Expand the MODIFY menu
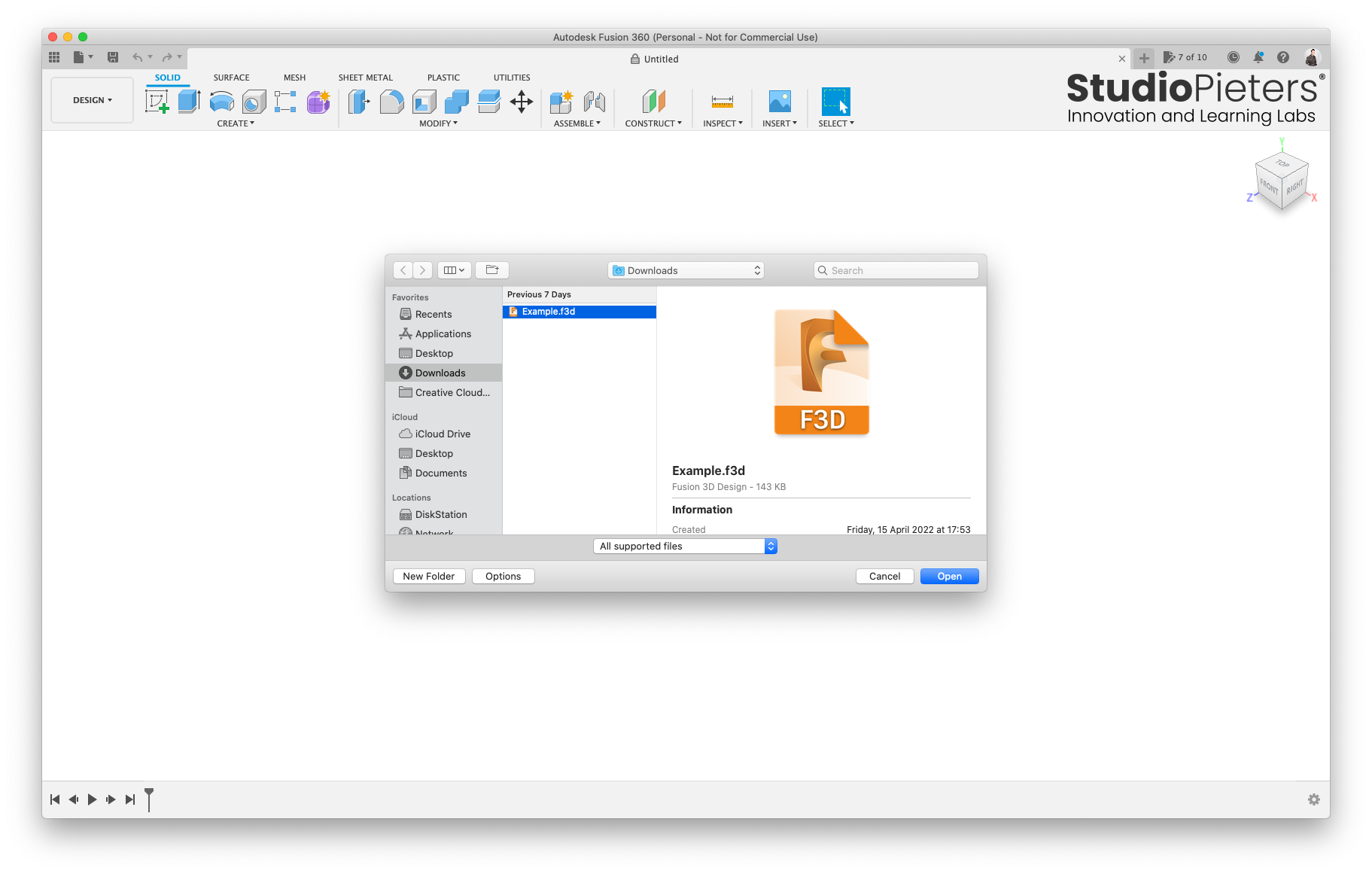Image resolution: width=1372 pixels, height=874 pixels. pyautogui.click(x=438, y=123)
